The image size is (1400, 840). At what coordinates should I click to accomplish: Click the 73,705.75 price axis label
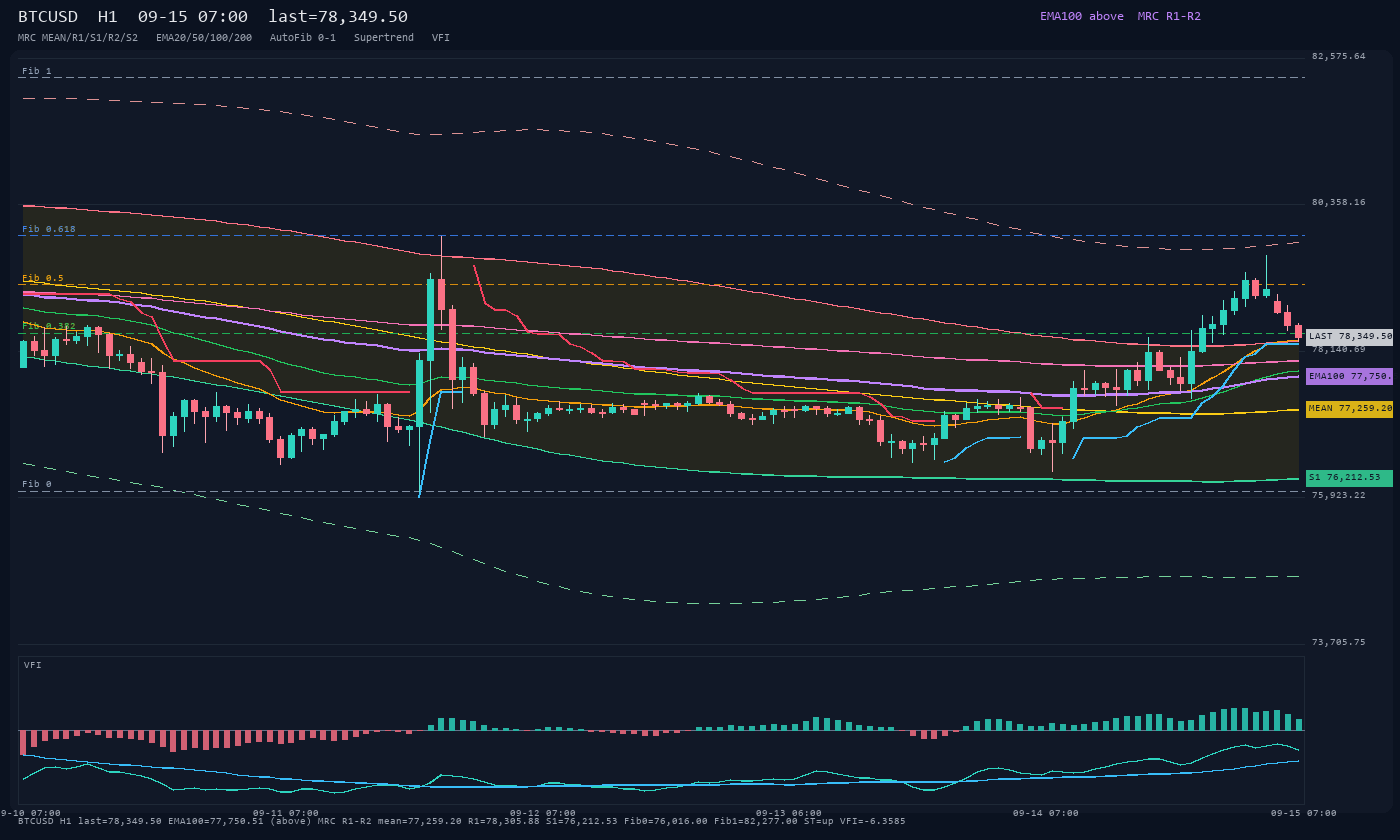1338,642
